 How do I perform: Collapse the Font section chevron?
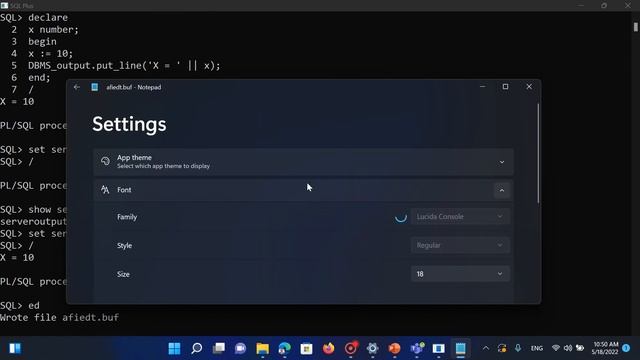pos(502,190)
